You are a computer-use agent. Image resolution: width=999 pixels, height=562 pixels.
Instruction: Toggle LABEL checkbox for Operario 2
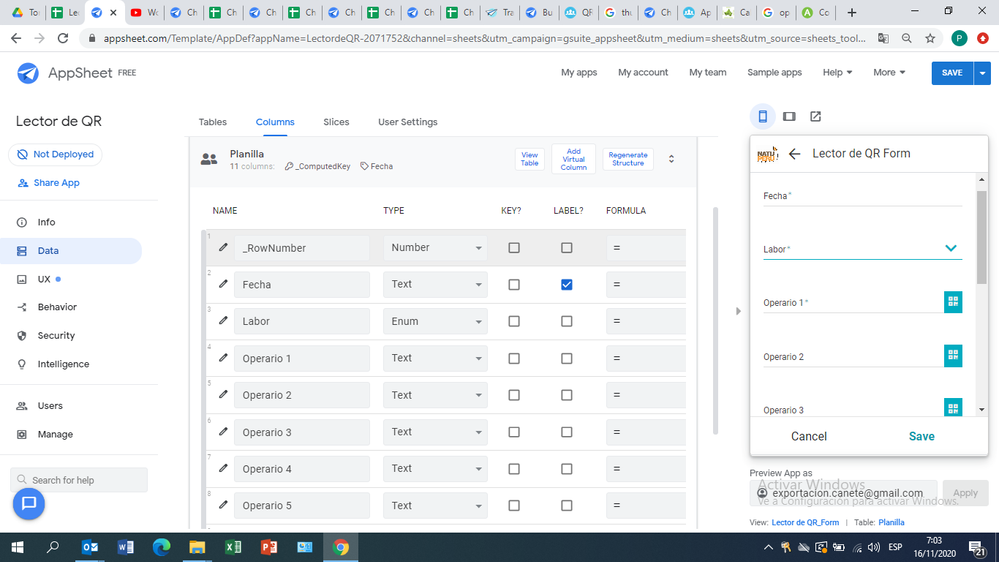[566, 396]
